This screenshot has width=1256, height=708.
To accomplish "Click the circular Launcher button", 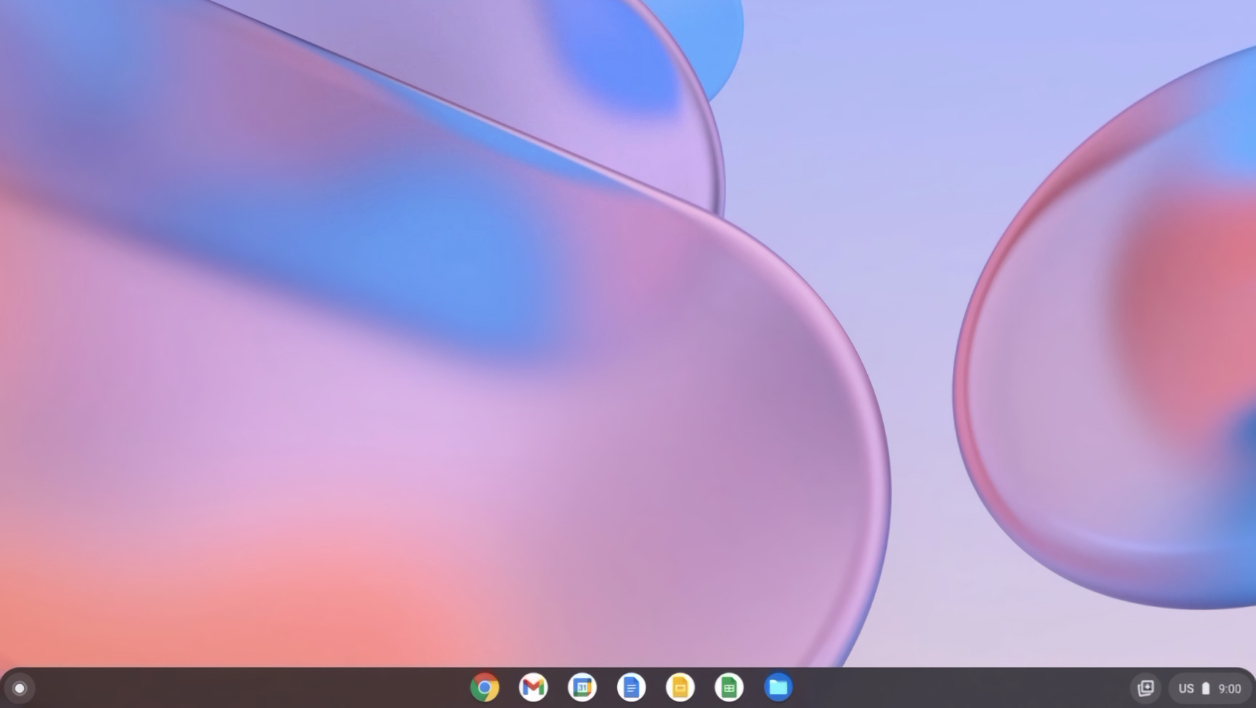I will point(19,688).
